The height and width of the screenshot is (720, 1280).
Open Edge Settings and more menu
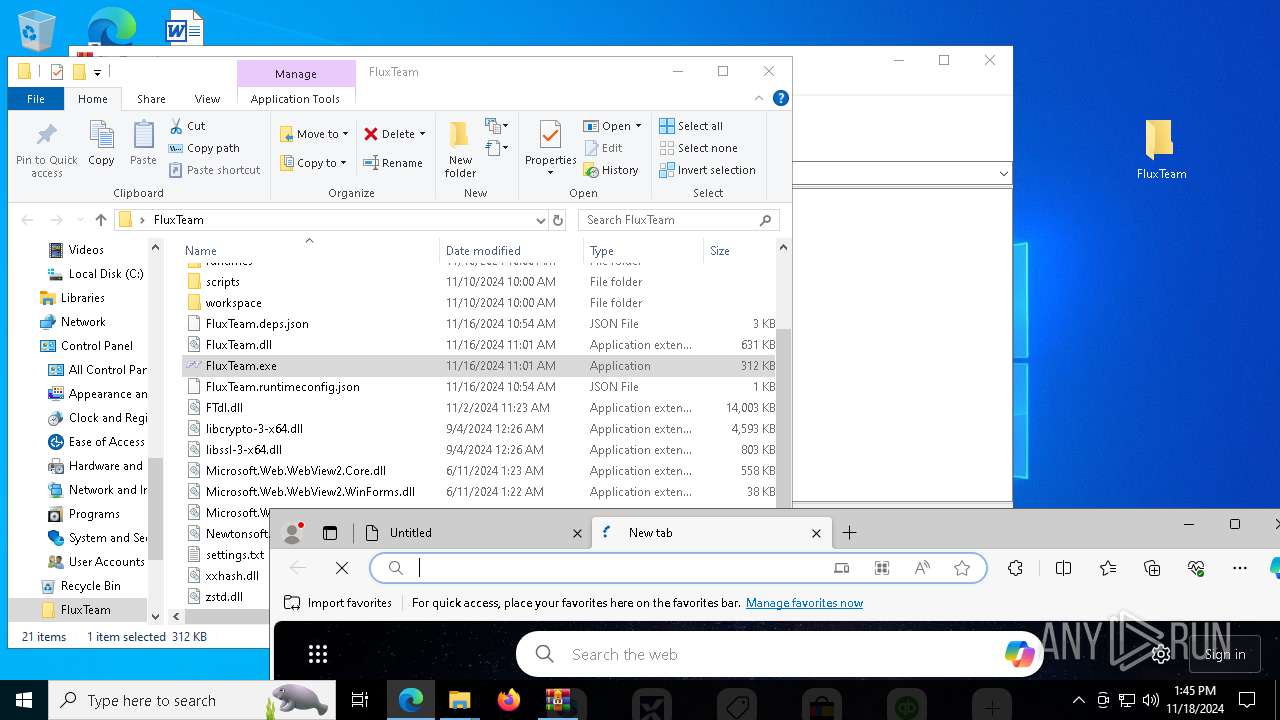(1240, 568)
